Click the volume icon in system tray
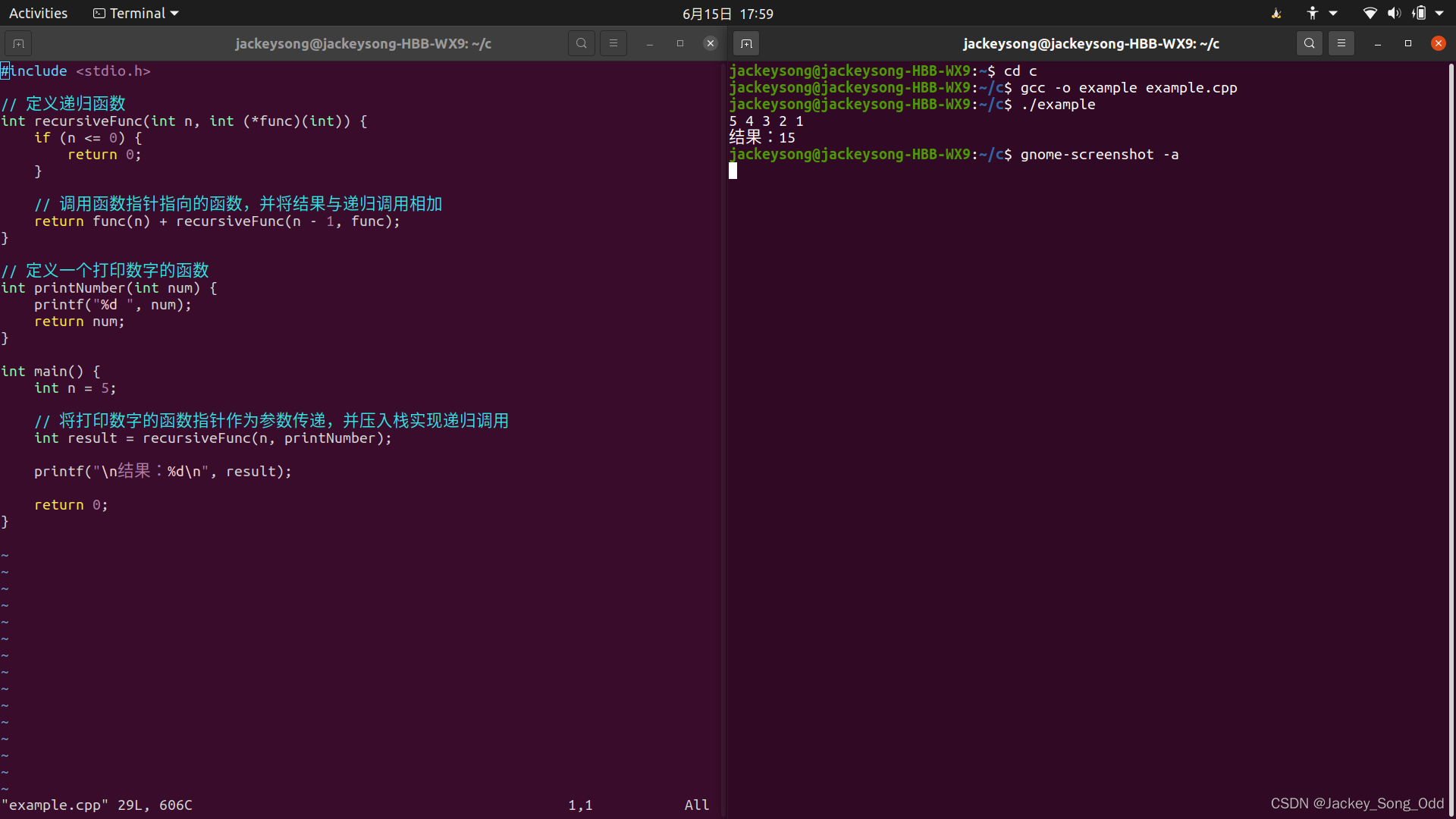Image resolution: width=1456 pixels, height=819 pixels. coord(1393,13)
